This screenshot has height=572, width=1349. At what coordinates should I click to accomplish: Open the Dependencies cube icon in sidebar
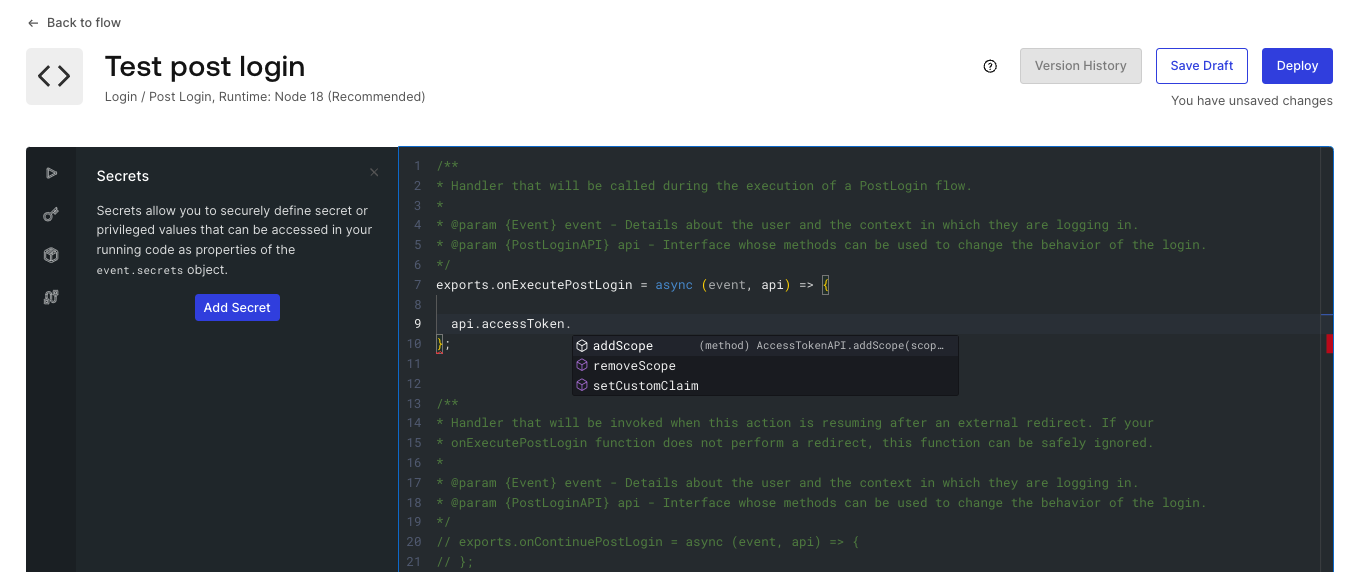coord(51,255)
